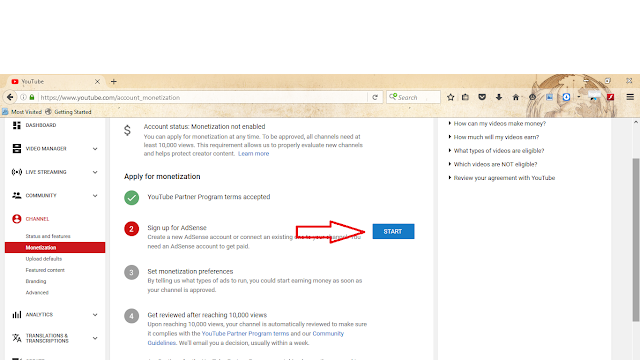Click the page vertical scrollbar thumb
The width and height of the screenshot is (640, 360).
click(636, 240)
